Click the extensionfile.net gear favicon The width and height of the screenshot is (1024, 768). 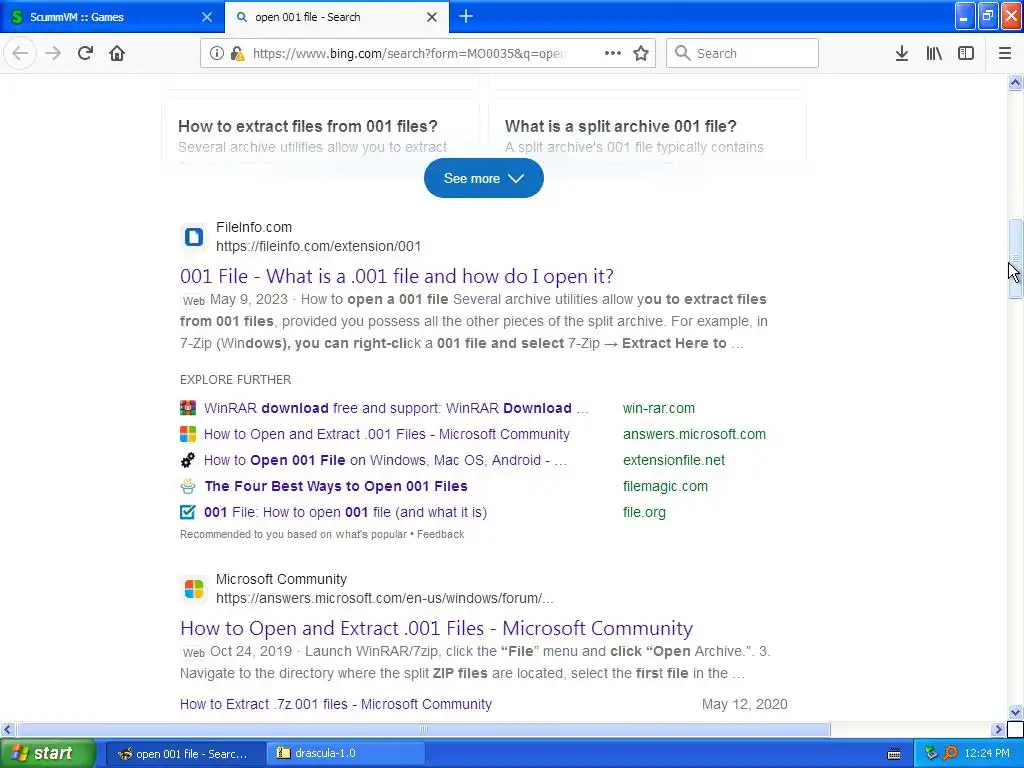coord(188,460)
